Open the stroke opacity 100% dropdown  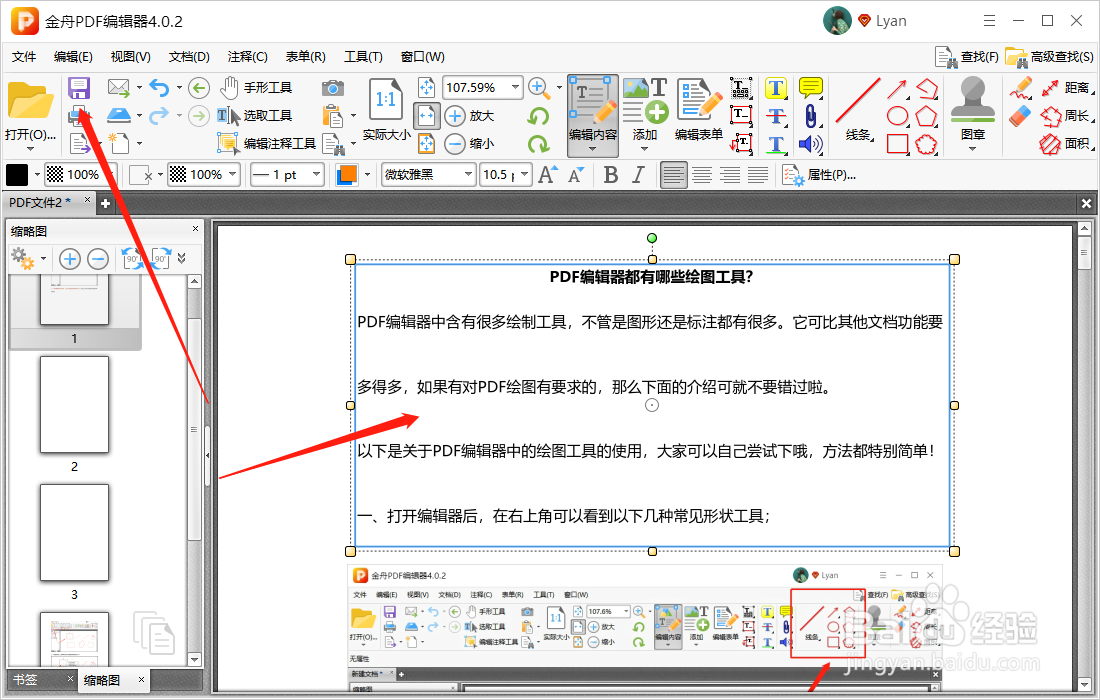point(233,174)
